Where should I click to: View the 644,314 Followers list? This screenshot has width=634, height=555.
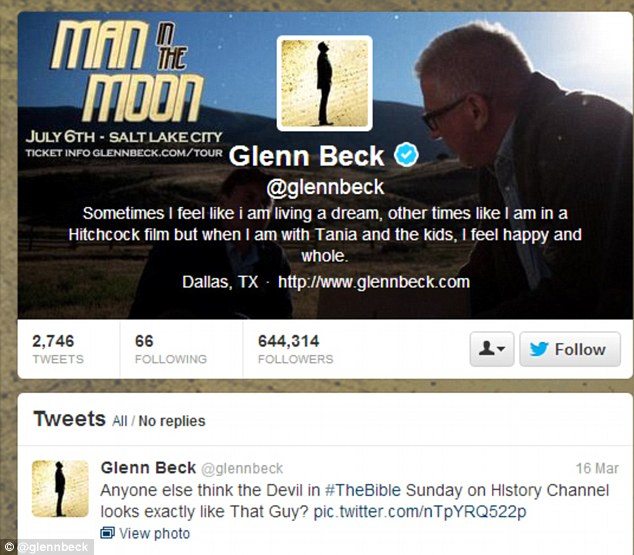pos(296,349)
